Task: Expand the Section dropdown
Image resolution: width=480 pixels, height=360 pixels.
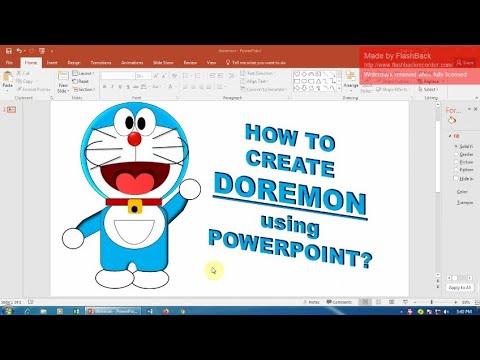Action: coord(84,89)
